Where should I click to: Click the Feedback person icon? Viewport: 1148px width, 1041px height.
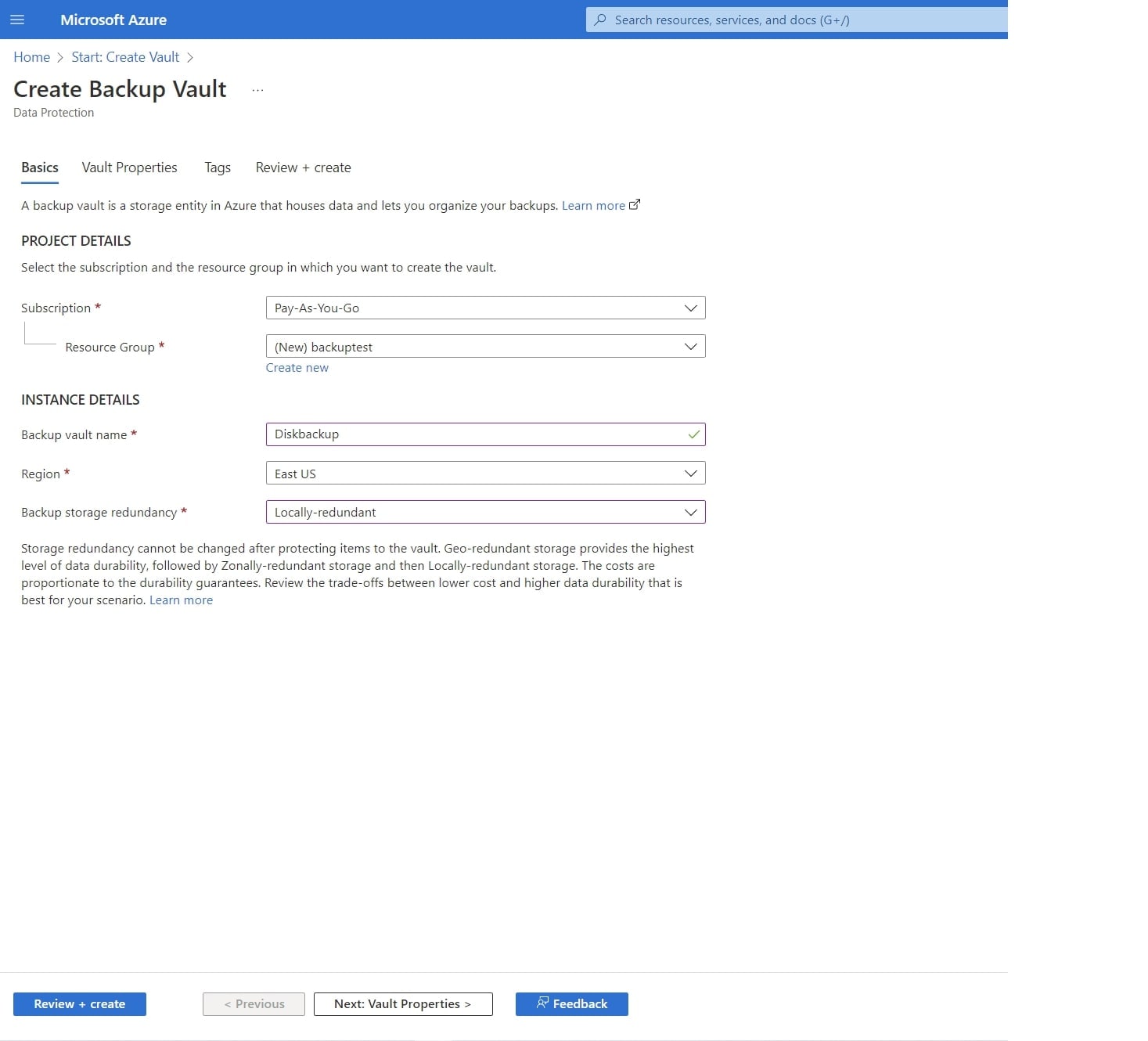542,1003
